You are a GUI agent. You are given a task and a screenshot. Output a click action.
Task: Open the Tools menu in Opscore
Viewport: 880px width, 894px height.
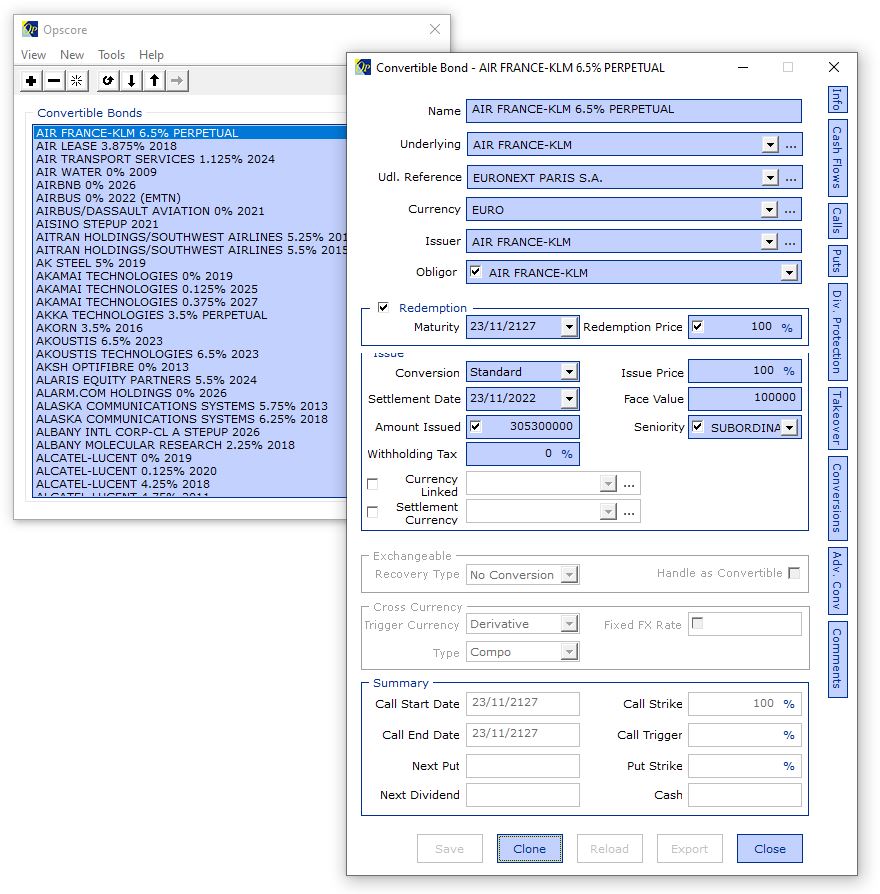click(x=111, y=55)
